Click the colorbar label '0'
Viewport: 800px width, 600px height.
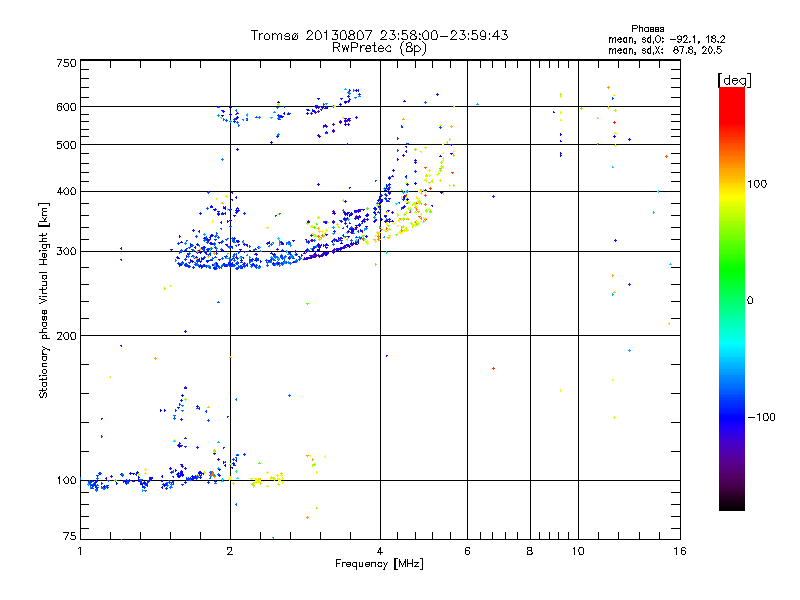[750, 301]
